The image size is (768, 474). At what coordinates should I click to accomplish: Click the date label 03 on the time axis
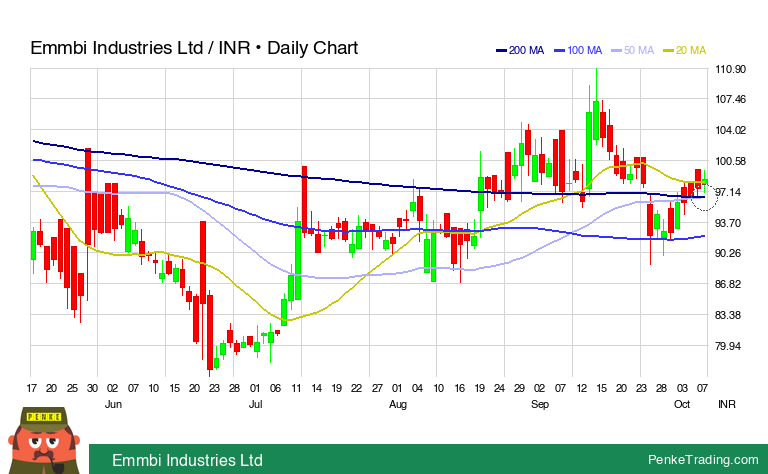click(682, 388)
